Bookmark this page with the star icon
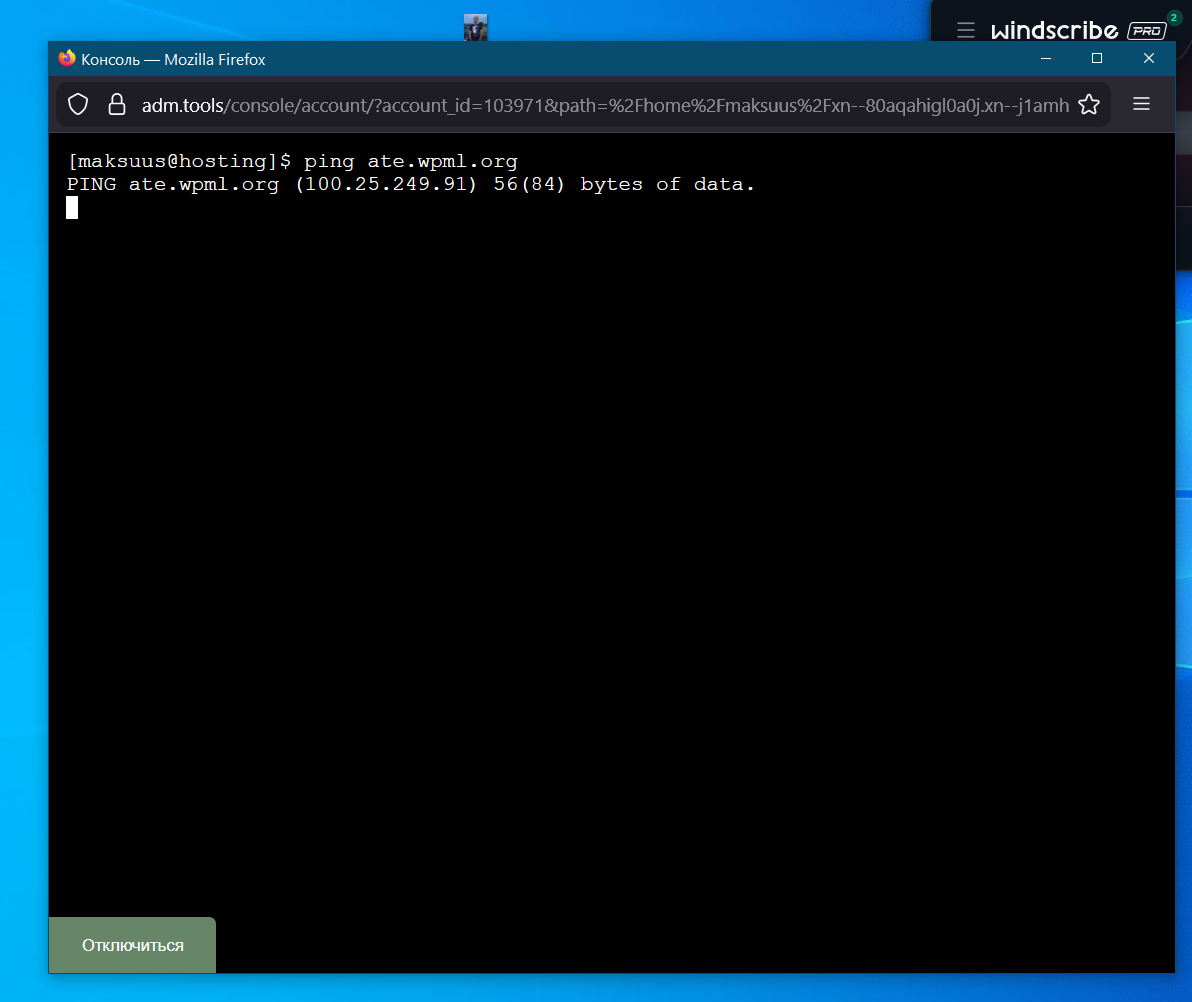The width and height of the screenshot is (1192, 1002). point(1089,104)
